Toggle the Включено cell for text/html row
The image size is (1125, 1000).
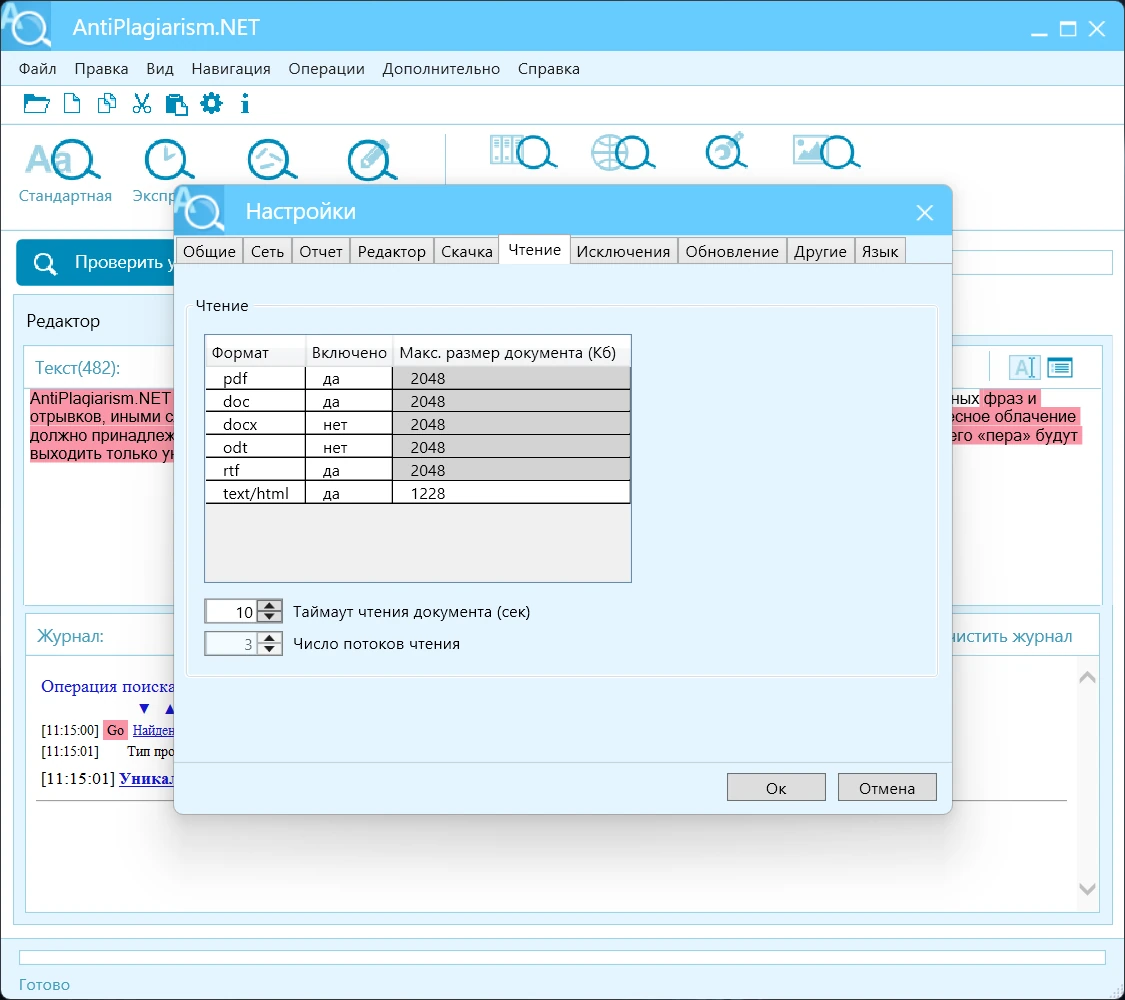click(349, 493)
